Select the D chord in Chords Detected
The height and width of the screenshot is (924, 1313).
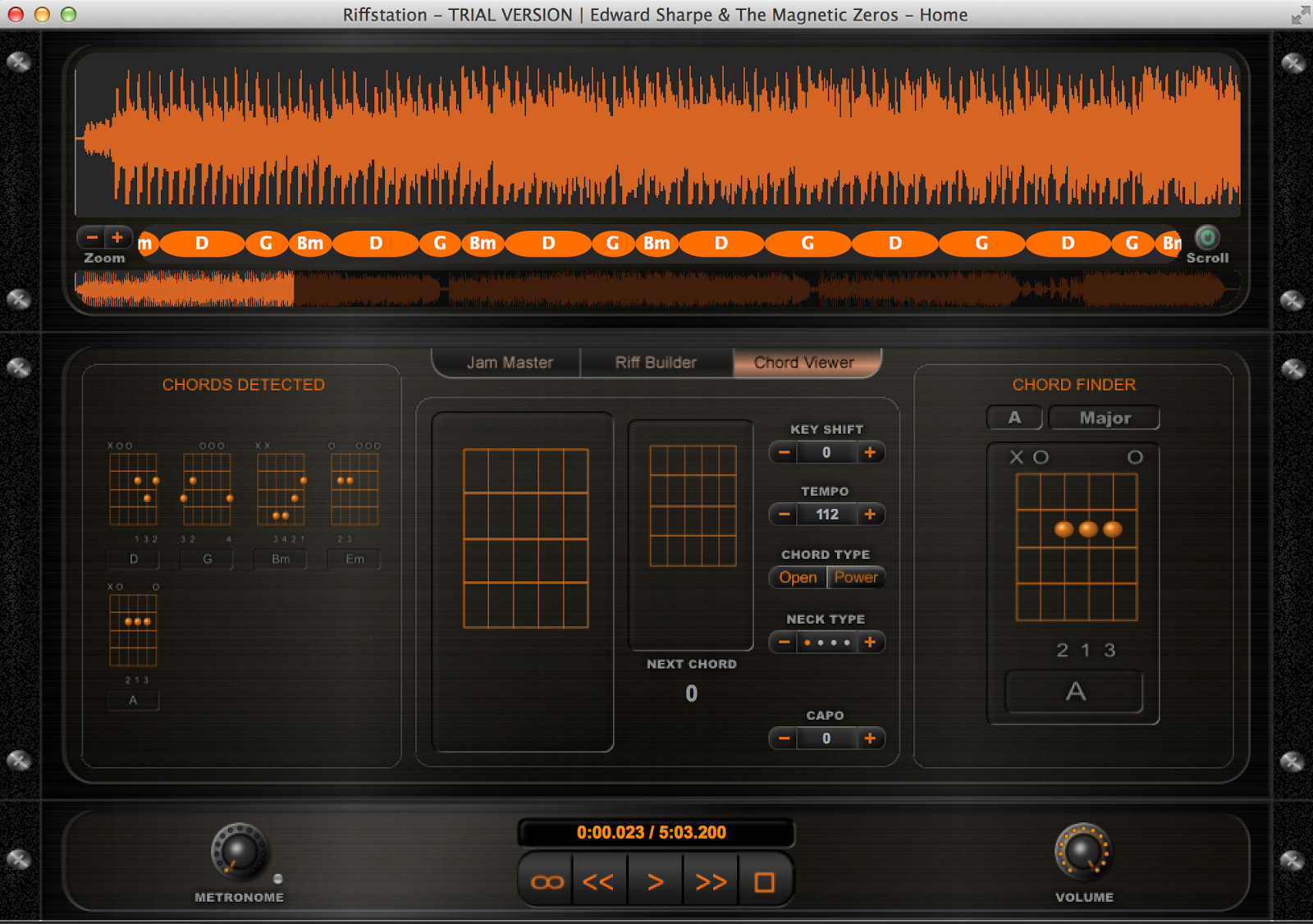pos(134,559)
